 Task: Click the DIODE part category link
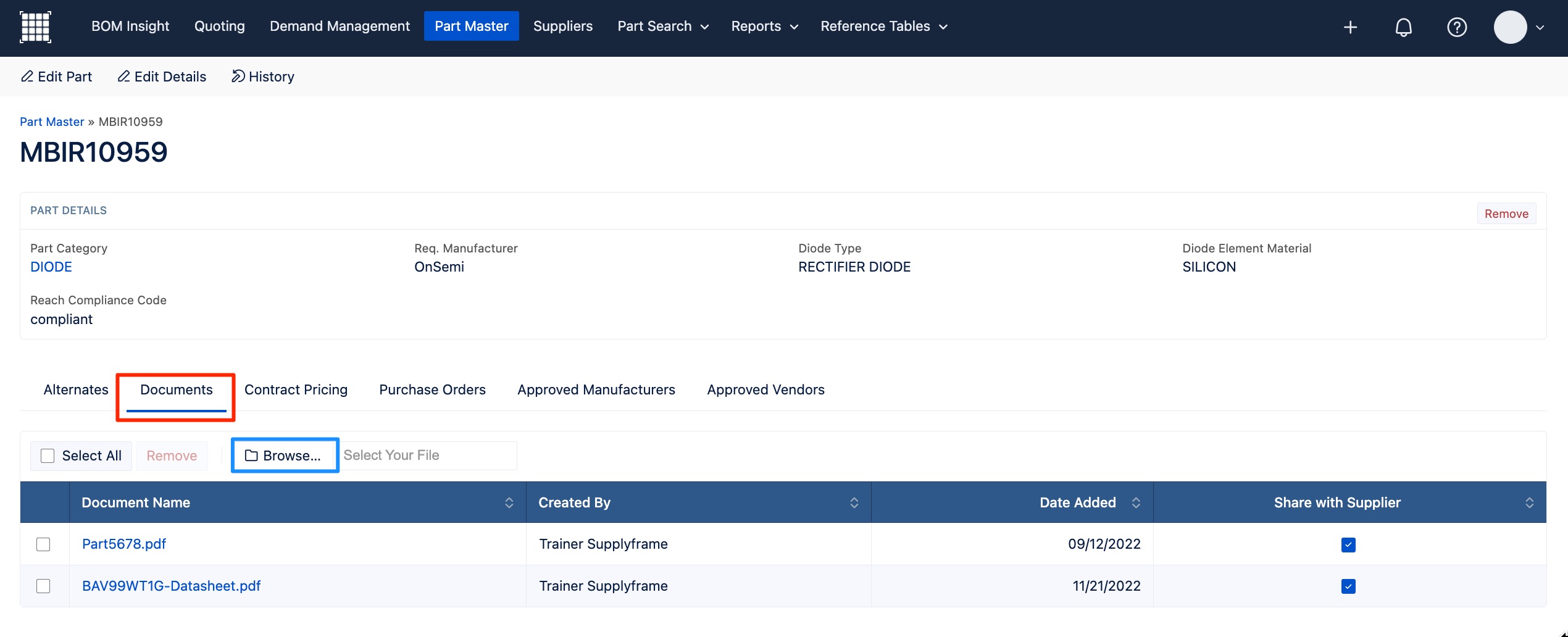point(51,267)
